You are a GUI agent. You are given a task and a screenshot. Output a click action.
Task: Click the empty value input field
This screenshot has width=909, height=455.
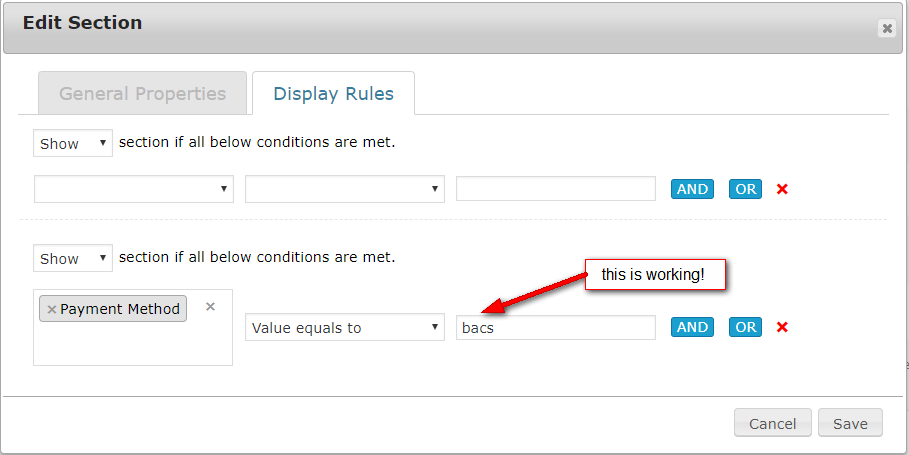(556, 189)
